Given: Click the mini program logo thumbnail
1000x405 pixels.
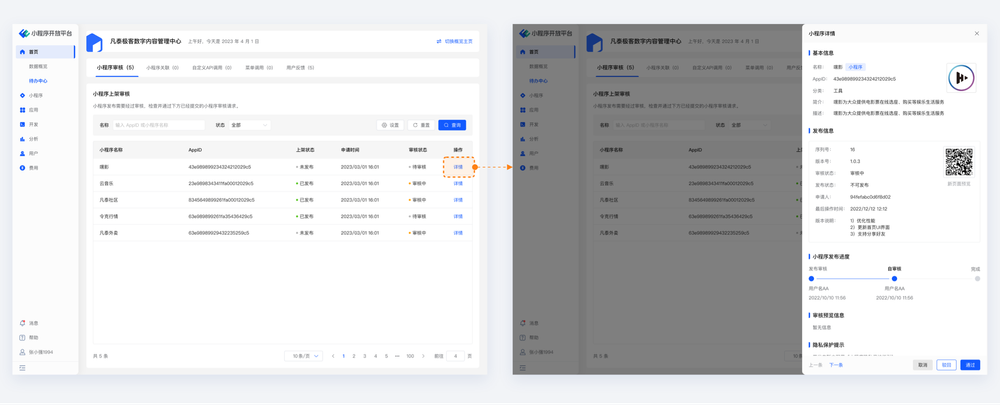Looking at the screenshot, I should pyautogui.click(x=961, y=78).
